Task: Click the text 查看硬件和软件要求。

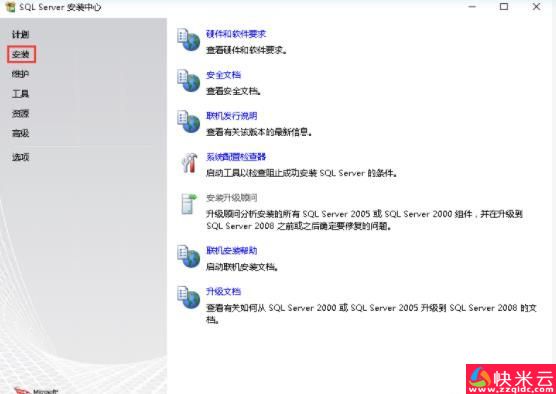Action: click(247, 50)
